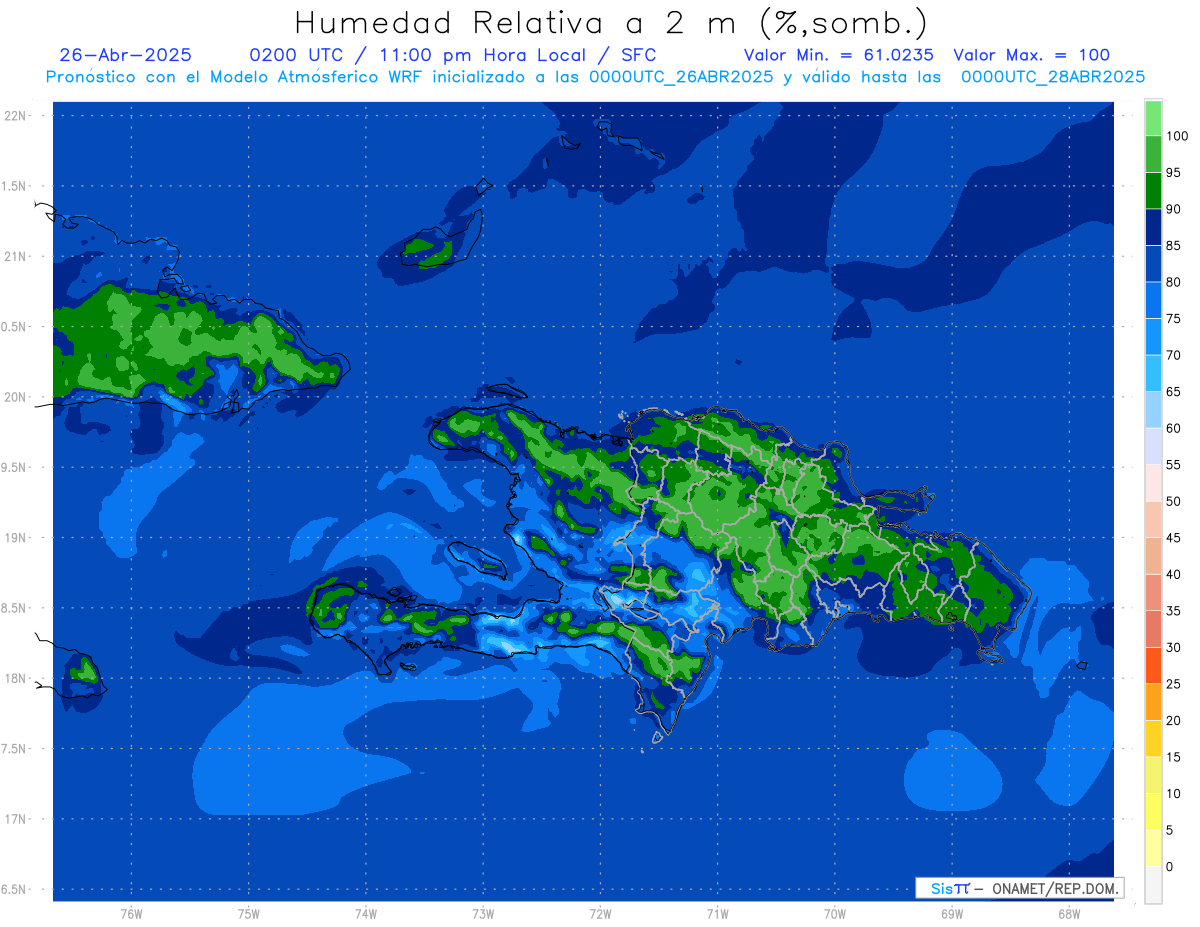Click the legend value 60
The height and width of the screenshot is (927, 1200).
[1173, 429]
